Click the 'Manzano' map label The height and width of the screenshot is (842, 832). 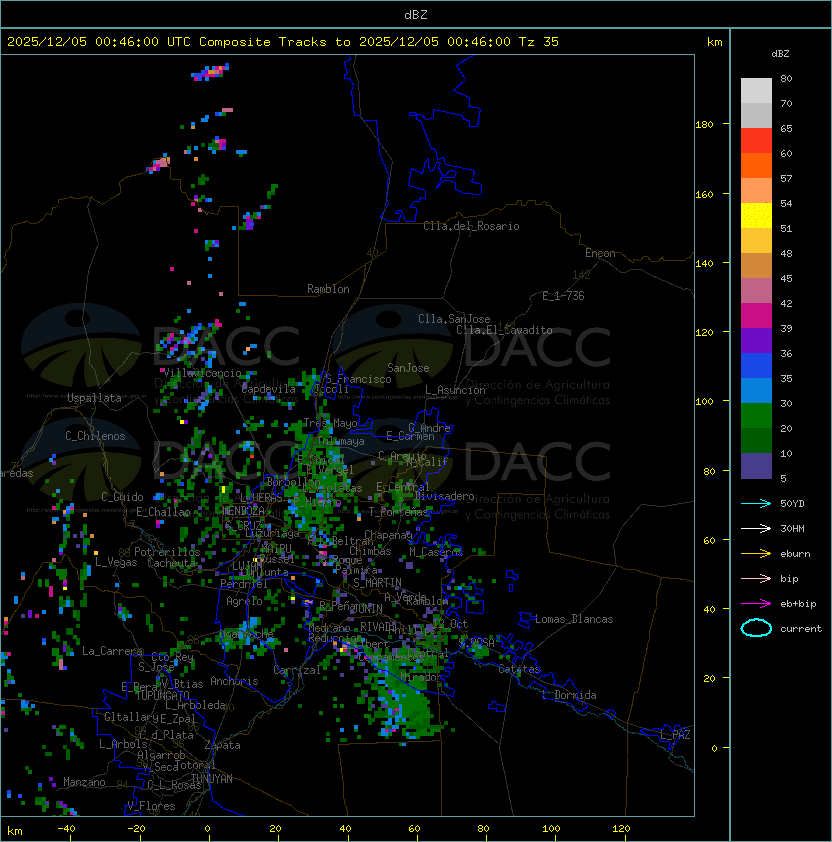coord(84,782)
